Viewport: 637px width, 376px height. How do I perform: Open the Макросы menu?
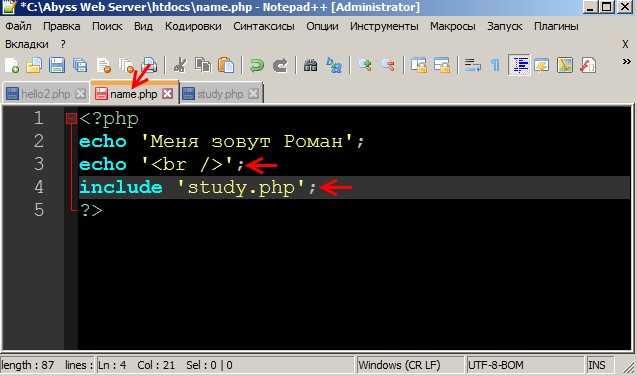pyautogui.click(x=453, y=26)
